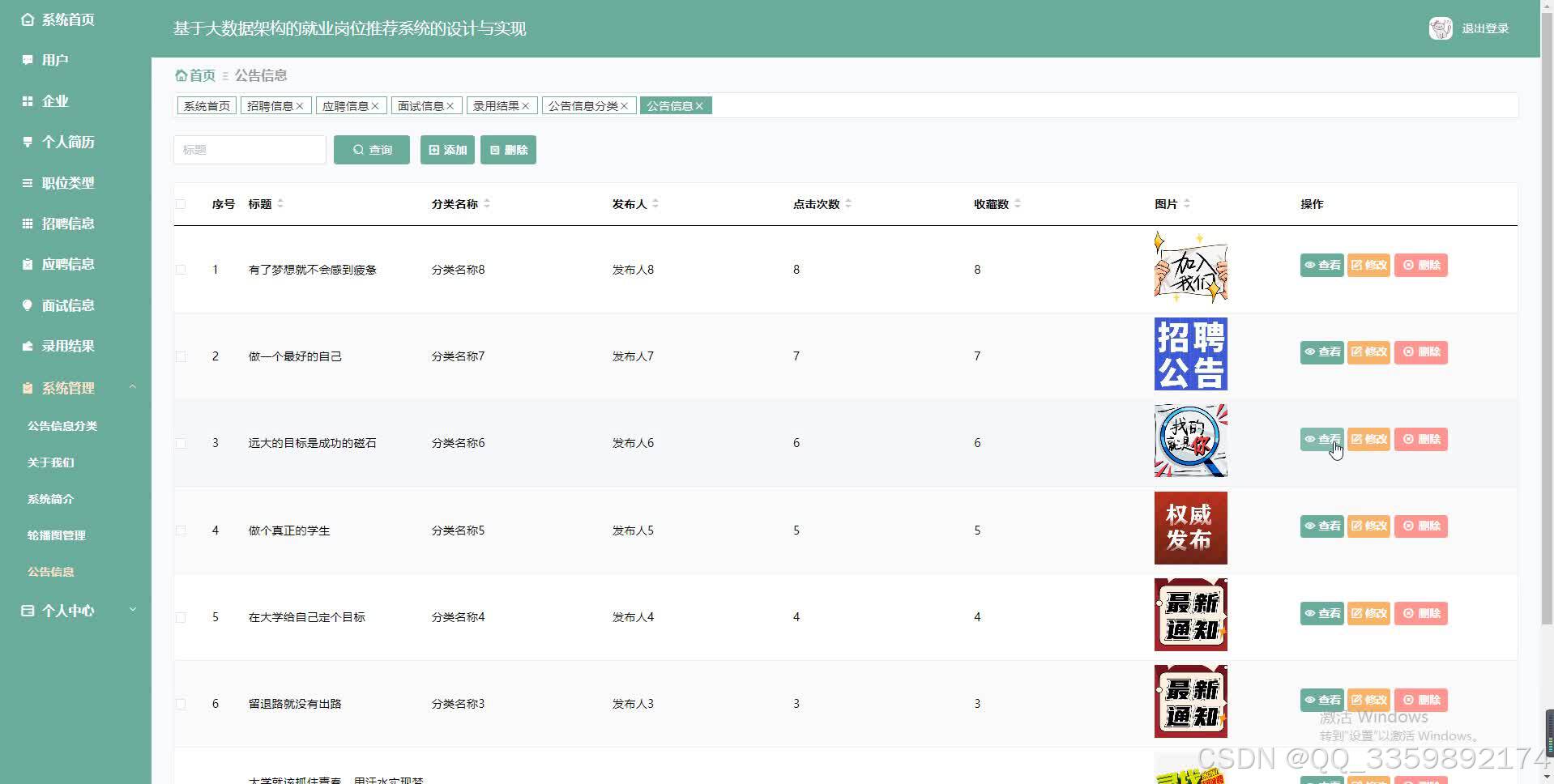This screenshot has width=1554, height=784.
Task: Check the row 3 checkbox
Action: (181, 443)
